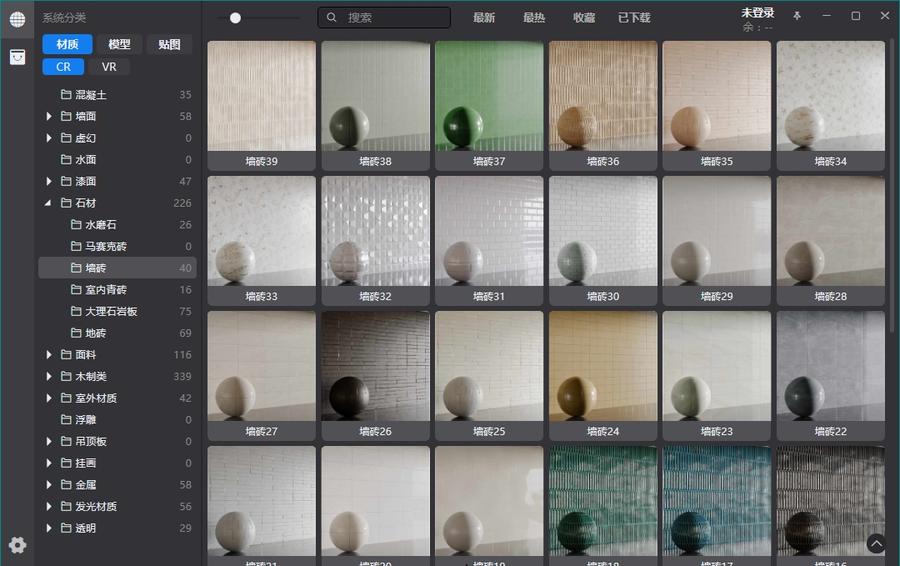
Task: Click the 搜索 search input field
Action: click(x=384, y=18)
